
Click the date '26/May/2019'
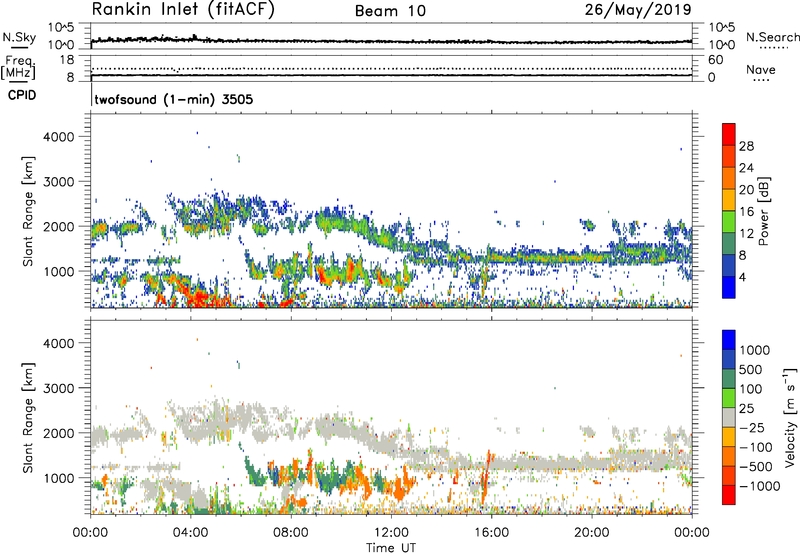click(x=638, y=10)
